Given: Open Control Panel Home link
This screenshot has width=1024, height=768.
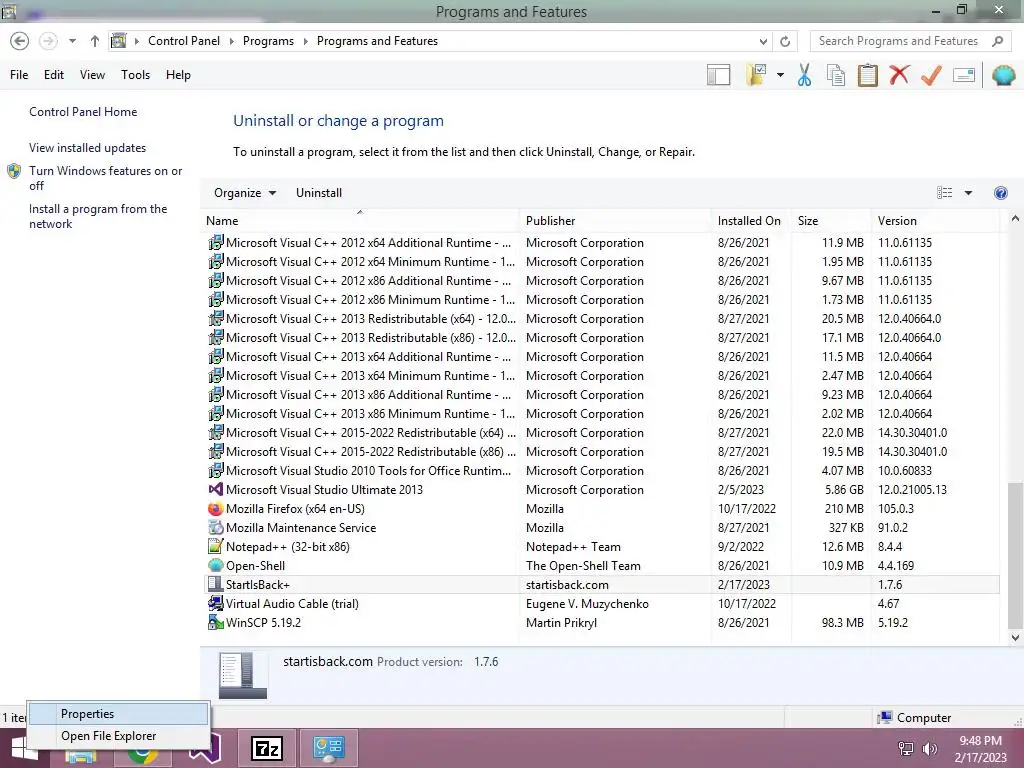Looking at the screenshot, I should 83,112.
